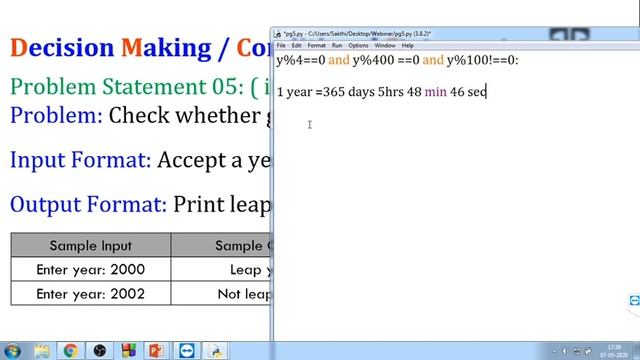Click 'y%100!==0:' in the code line
Viewport: 640px width, 360px height.
pos(482,60)
